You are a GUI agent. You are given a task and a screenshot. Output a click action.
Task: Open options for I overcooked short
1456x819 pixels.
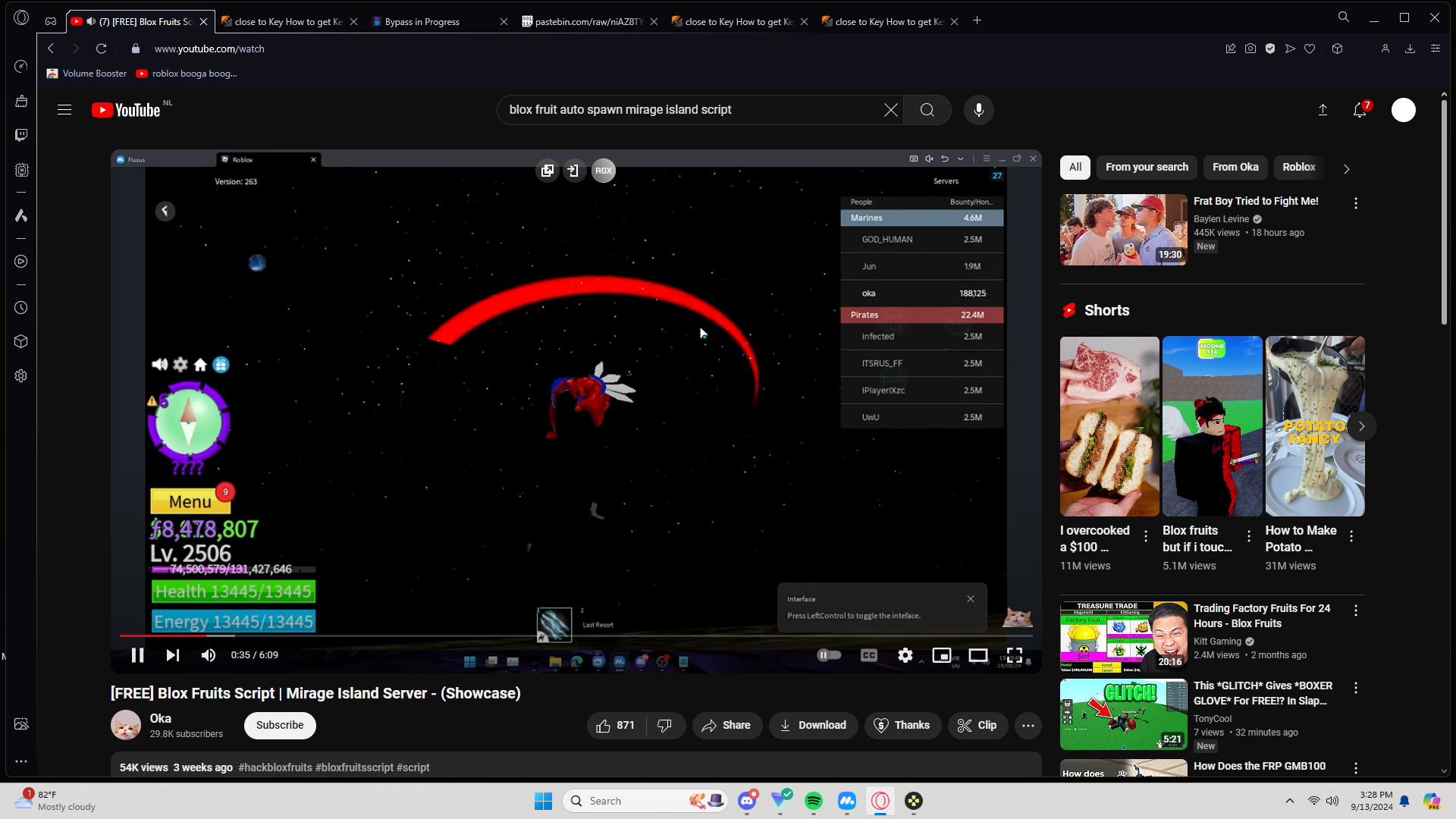(x=1146, y=535)
